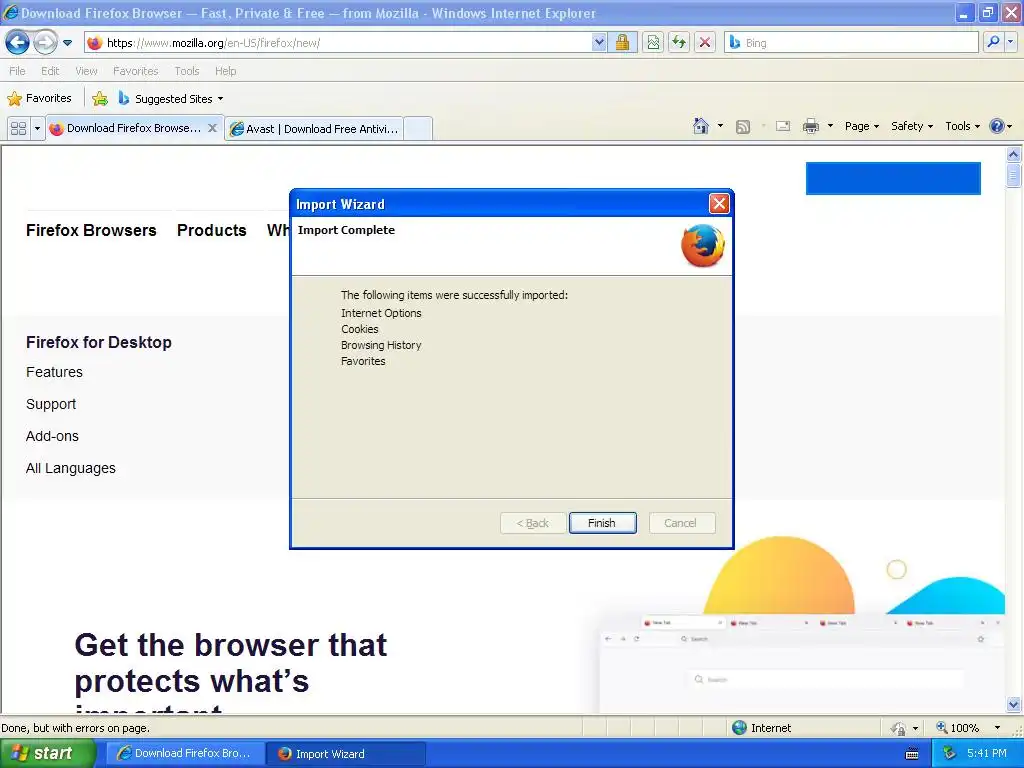Click the IE Back navigation arrow
1024x768 pixels.
pos(18,42)
